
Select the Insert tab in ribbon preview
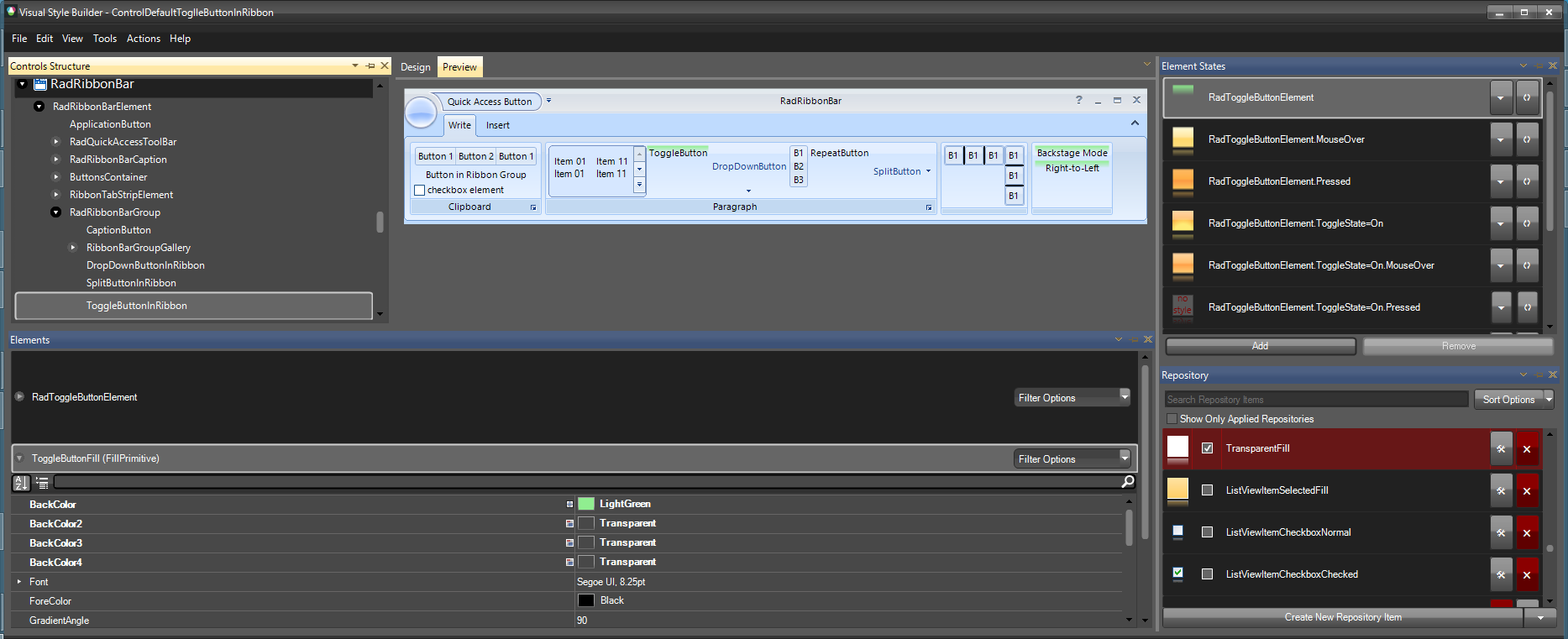tap(498, 125)
